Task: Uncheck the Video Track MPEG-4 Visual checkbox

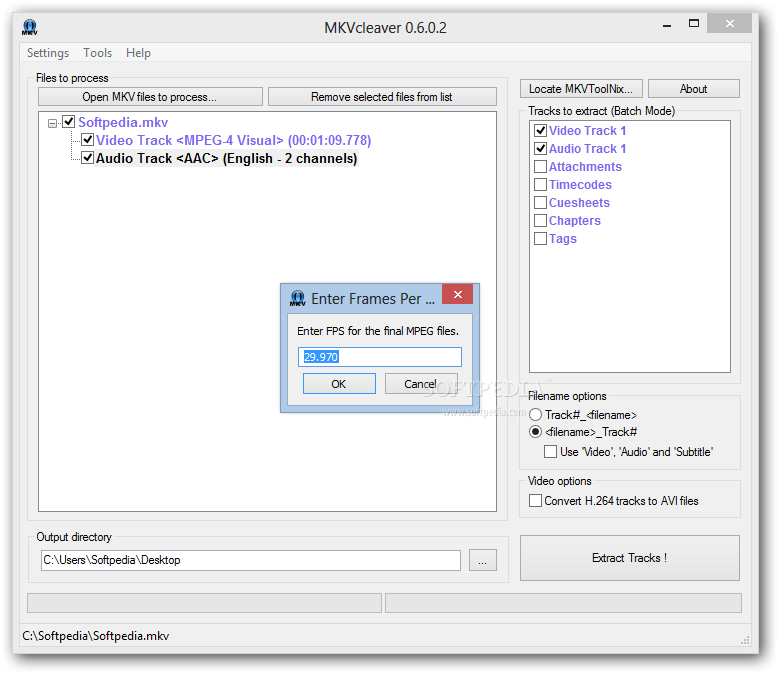Action: (x=87, y=140)
